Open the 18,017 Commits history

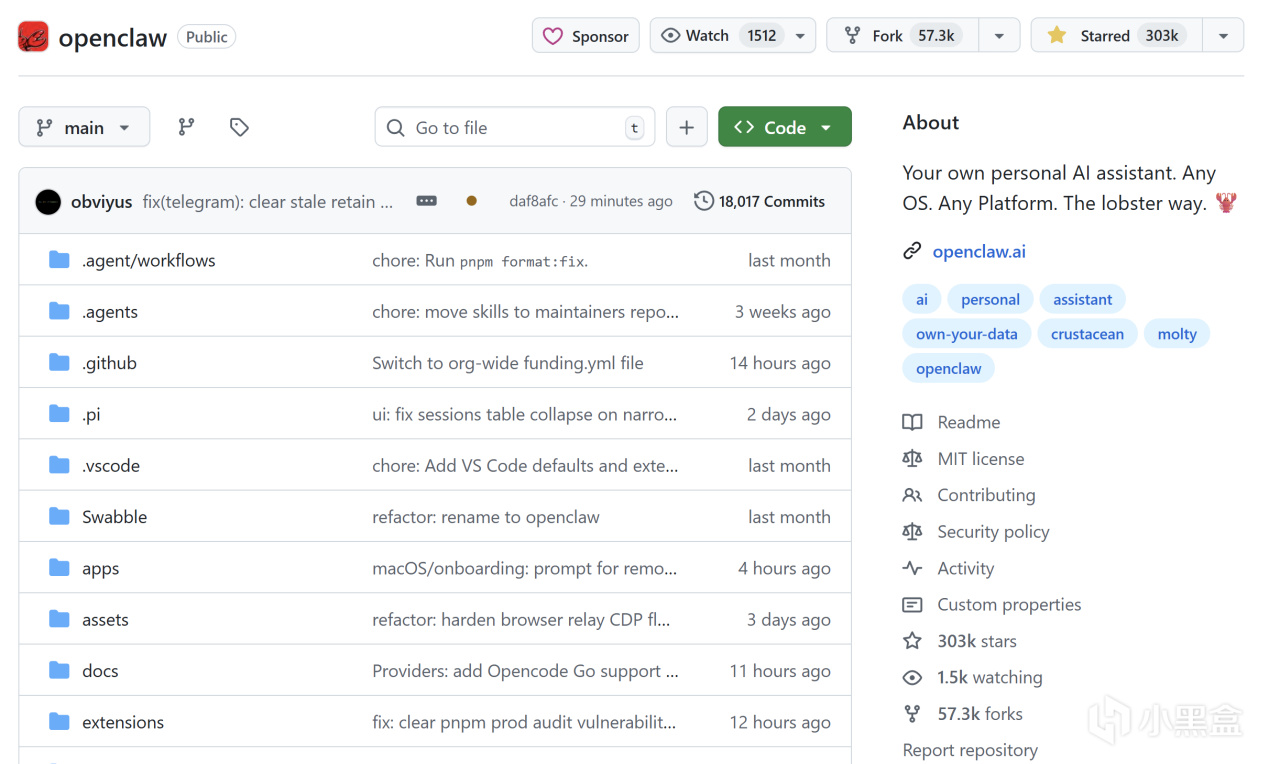coord(760,201)
